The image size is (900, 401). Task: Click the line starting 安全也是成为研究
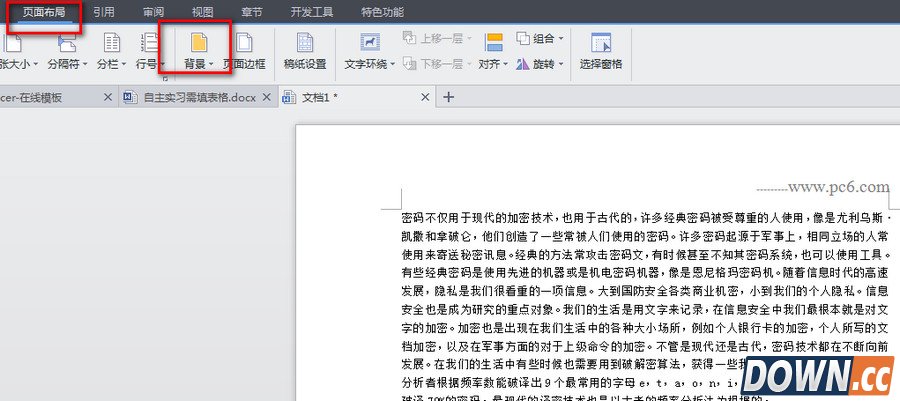point(645,309)
